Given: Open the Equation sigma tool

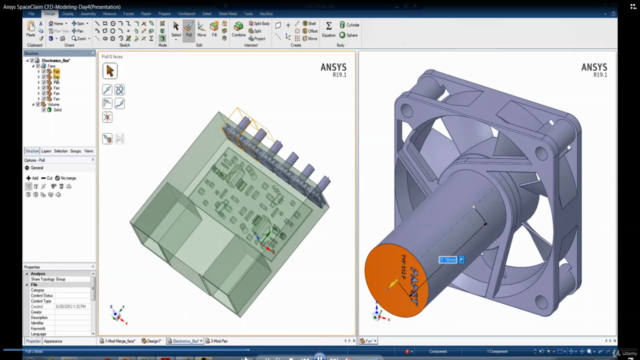Looking at the screenshot, I should pos(329,29).
